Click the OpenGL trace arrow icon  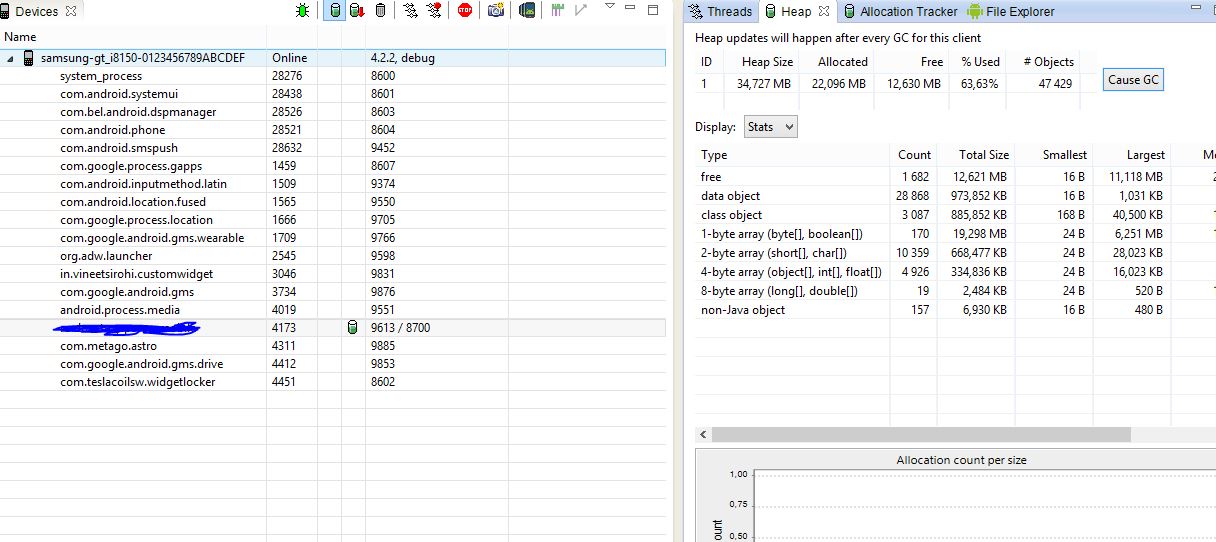pyautogui.click(x=580, y=10)
